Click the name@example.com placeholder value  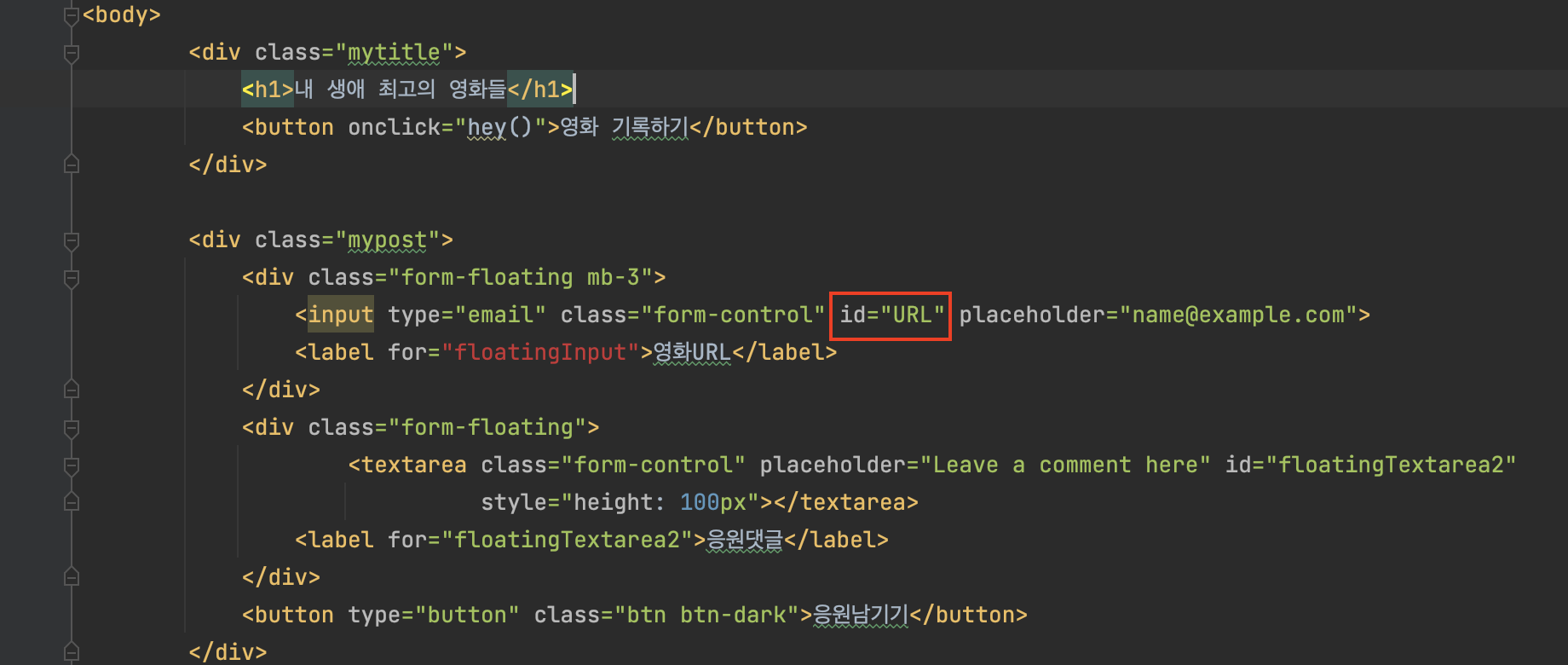point(1238,315)
